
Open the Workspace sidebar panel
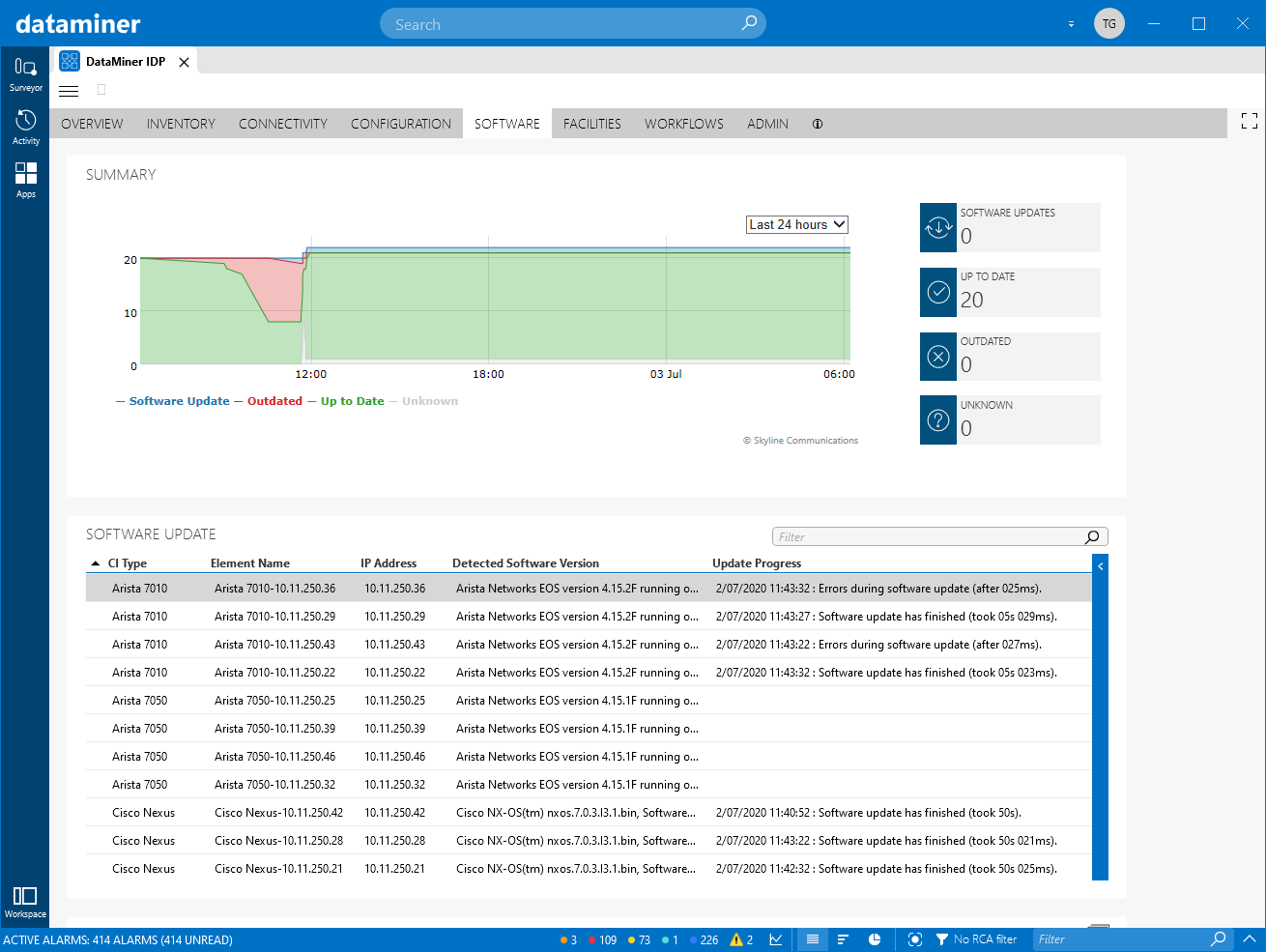[25, 902]
